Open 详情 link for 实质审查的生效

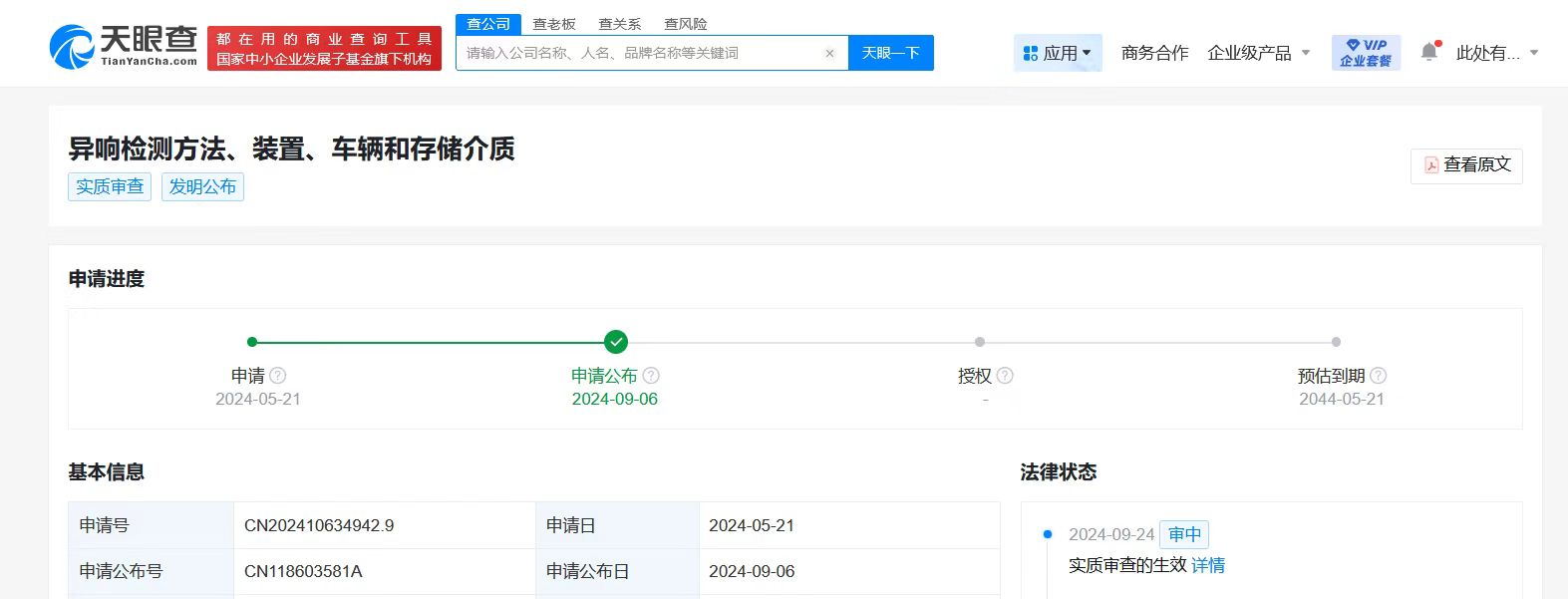coord(1208,565)
